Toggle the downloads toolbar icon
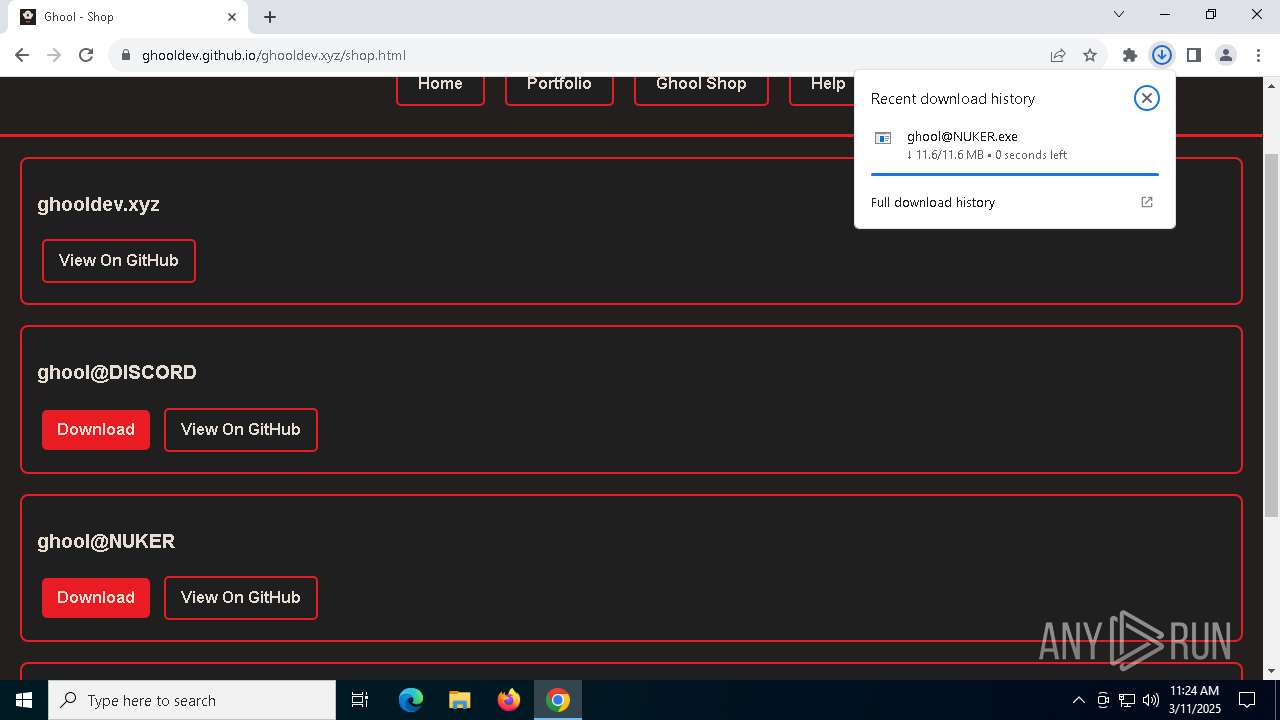 (1162, 55)
